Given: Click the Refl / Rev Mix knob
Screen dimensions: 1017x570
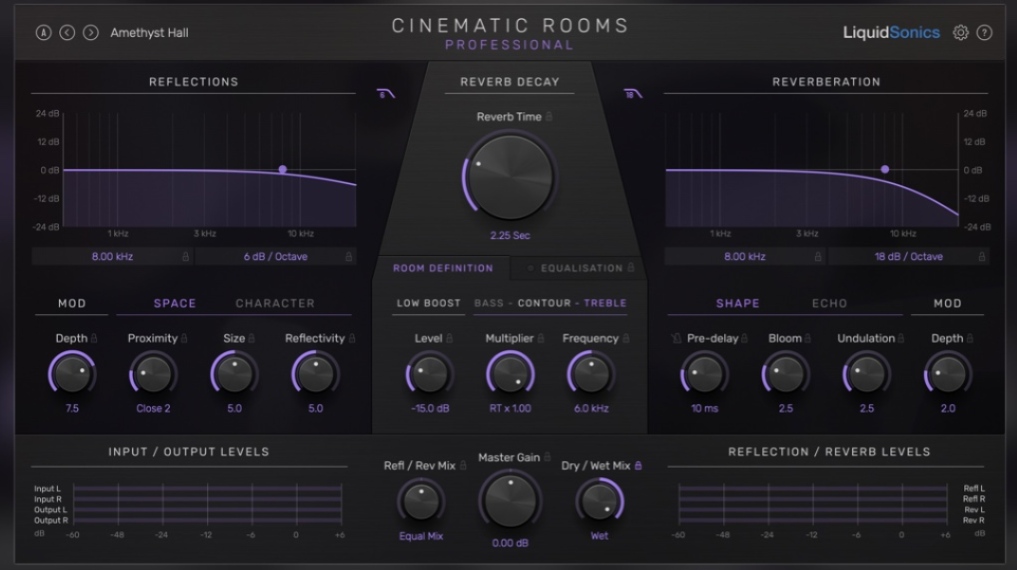Looking at the screenshot, I should (x=421, y=501).
